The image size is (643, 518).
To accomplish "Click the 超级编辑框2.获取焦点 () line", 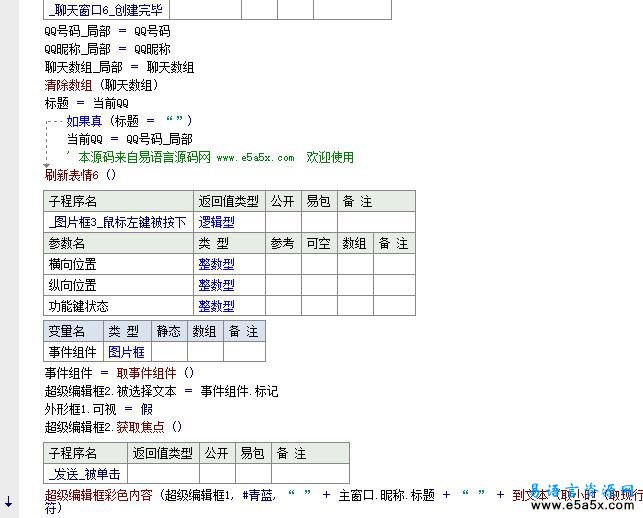I will tap(113, 427).
